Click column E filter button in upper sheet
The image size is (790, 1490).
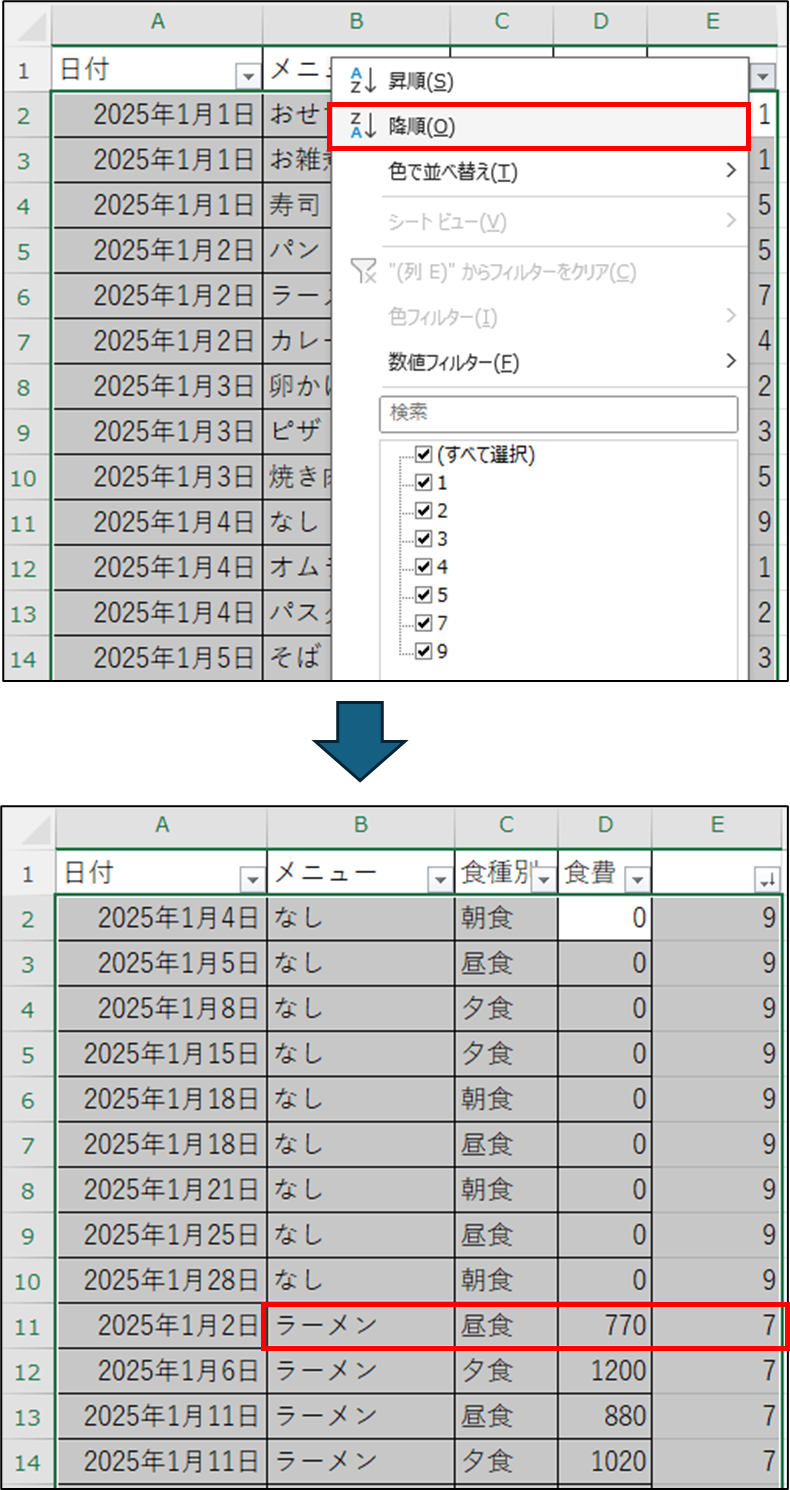coord(763,76)
